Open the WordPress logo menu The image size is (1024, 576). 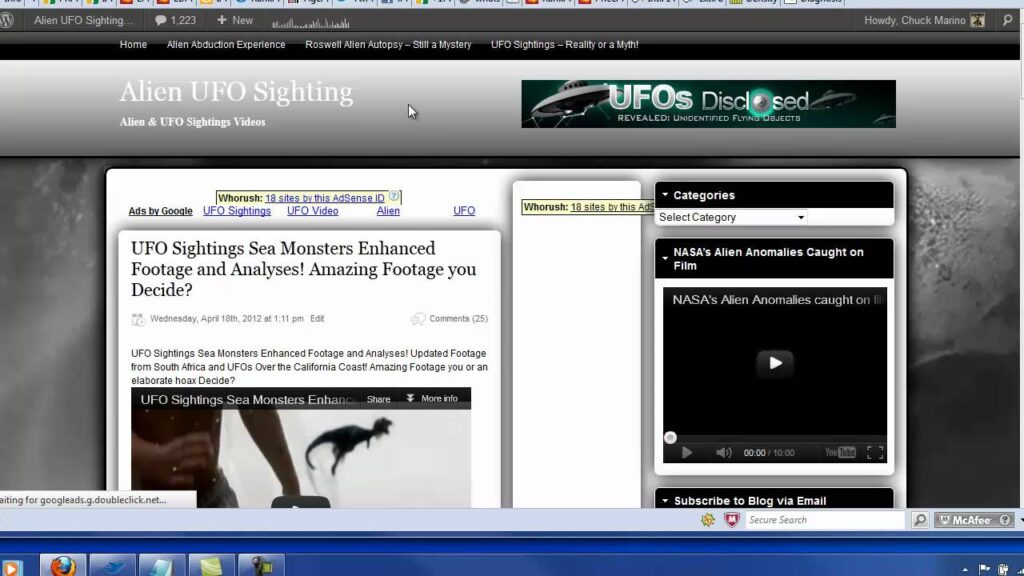coord(7,20)
